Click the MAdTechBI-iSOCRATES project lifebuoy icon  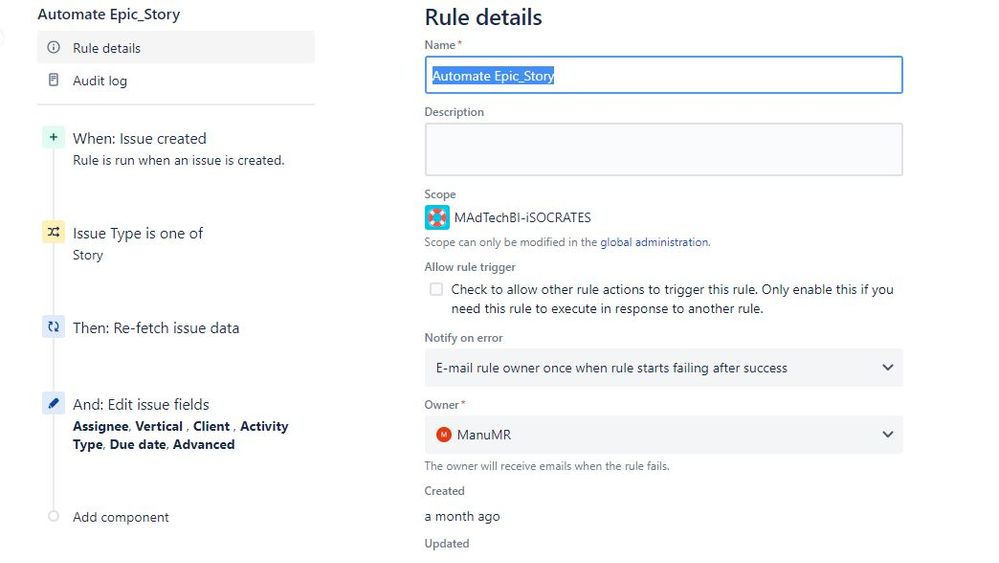[x=437, y=217]
